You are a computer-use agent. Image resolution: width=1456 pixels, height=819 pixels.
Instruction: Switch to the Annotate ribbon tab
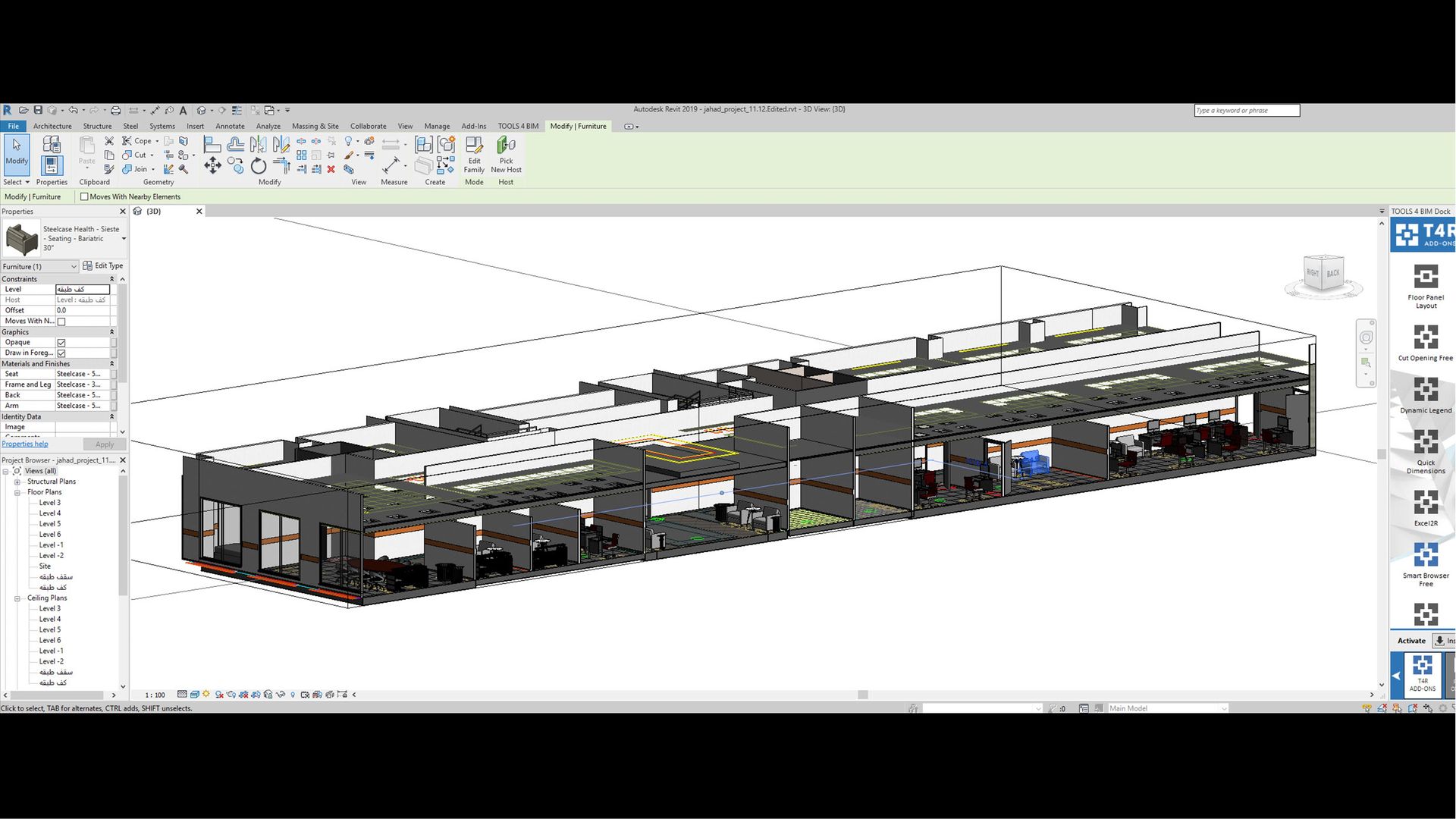(230, 126)
